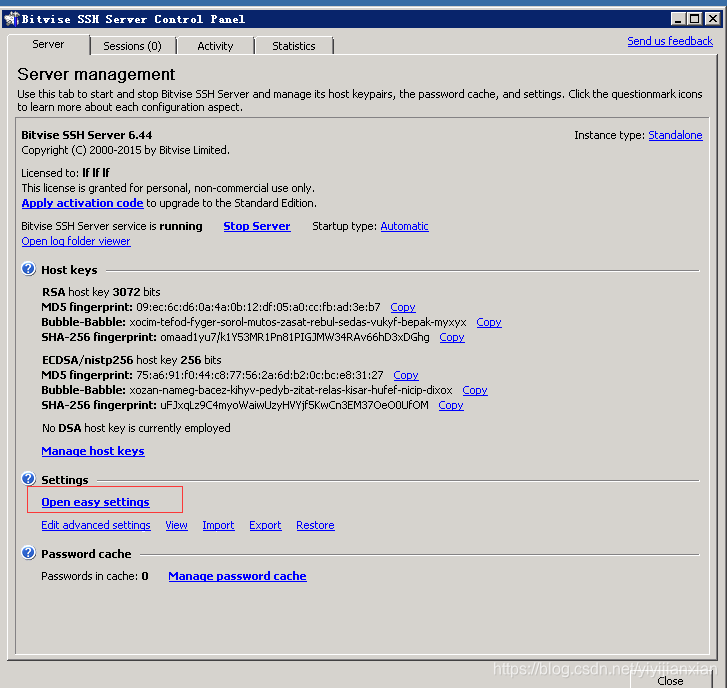Screen dimensions: 727x688
Task: Select SHA-256 value starting omaad1yu7
Action: (295, 337)
